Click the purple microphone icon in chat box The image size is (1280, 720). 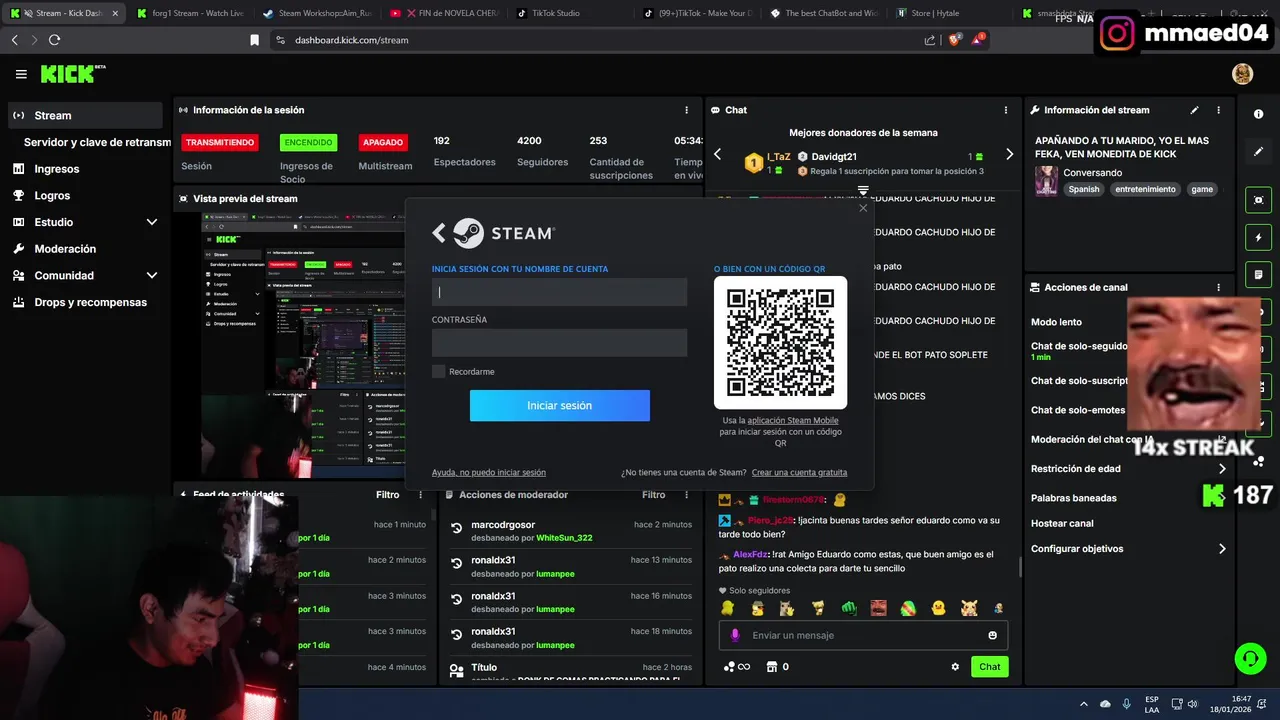[x=735, y=635]
